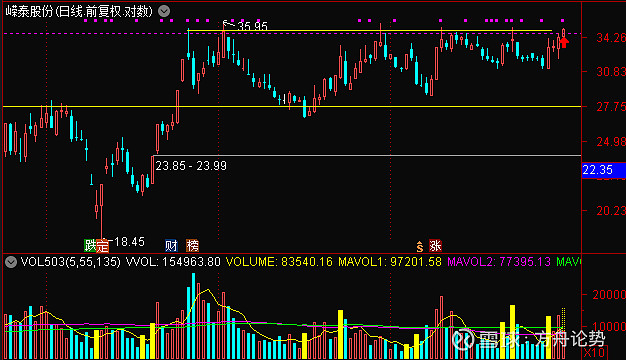
Task: Click the red 定 event marker icon
Action: pyautogui.click(x=103, y=246)
